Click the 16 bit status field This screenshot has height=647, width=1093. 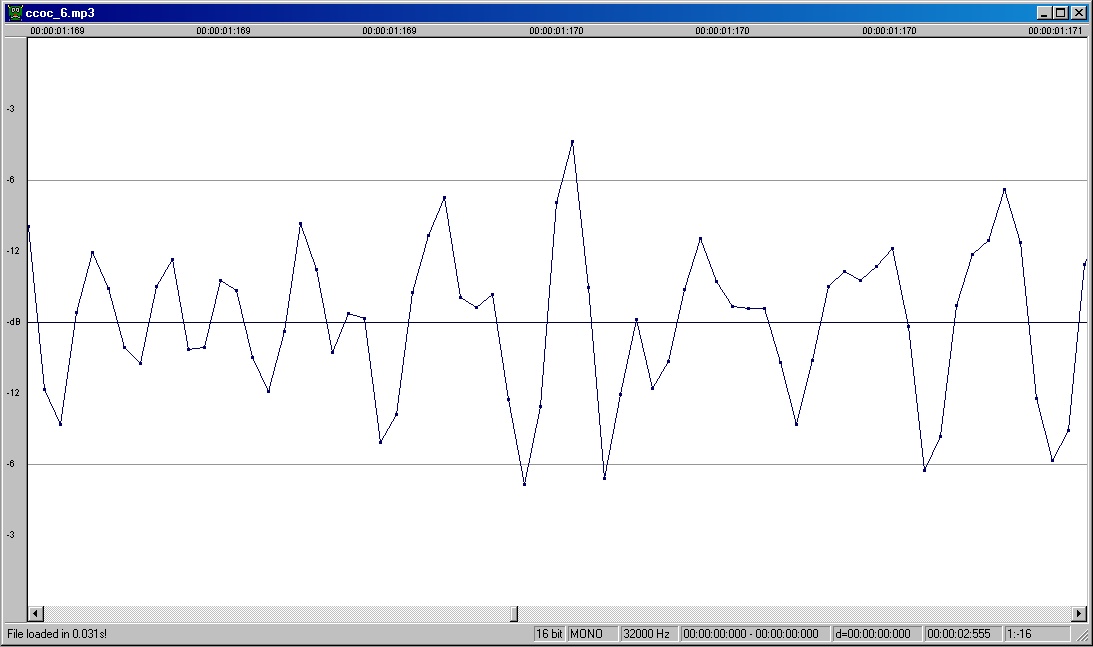click(x=549, y=634)
